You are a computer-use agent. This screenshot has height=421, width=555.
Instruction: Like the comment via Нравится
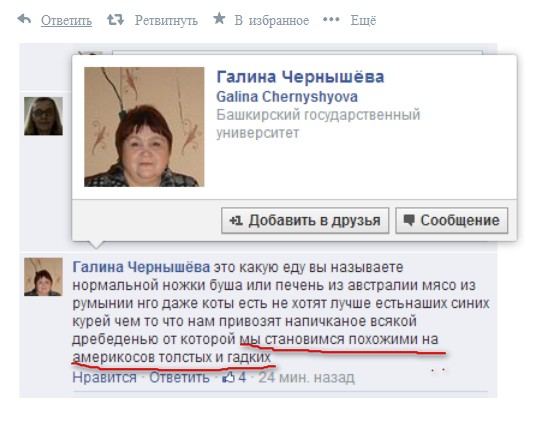click(x=104, y=377)
